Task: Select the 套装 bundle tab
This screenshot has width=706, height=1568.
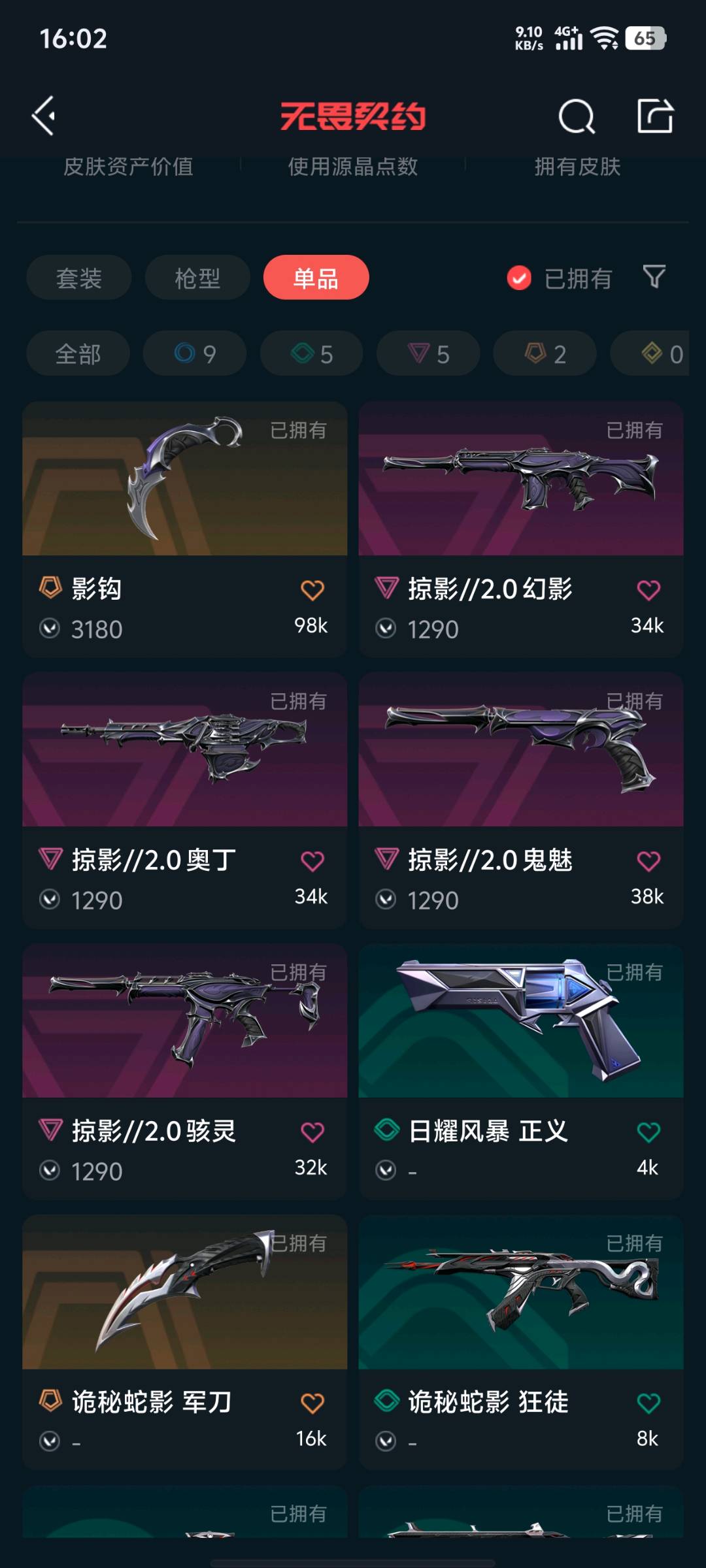Action: pos(79,278)
